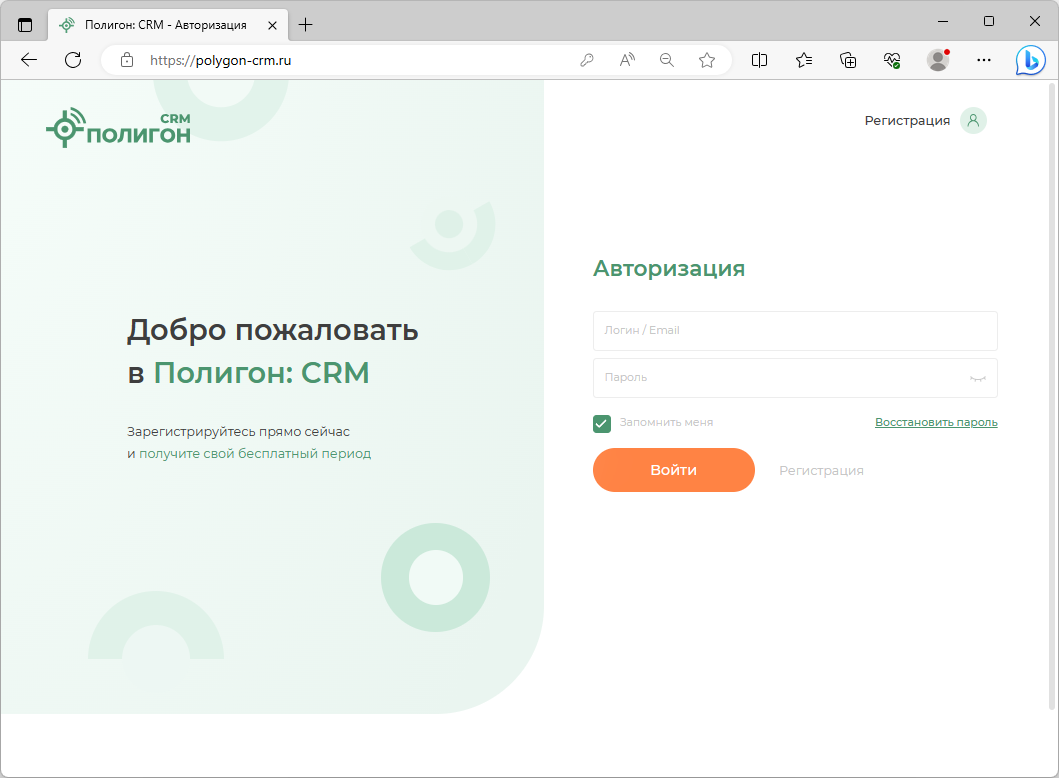Viewport: 1059px width, 778px height.
Task: Open the Collections icon
Action: (x=848, y=60)
